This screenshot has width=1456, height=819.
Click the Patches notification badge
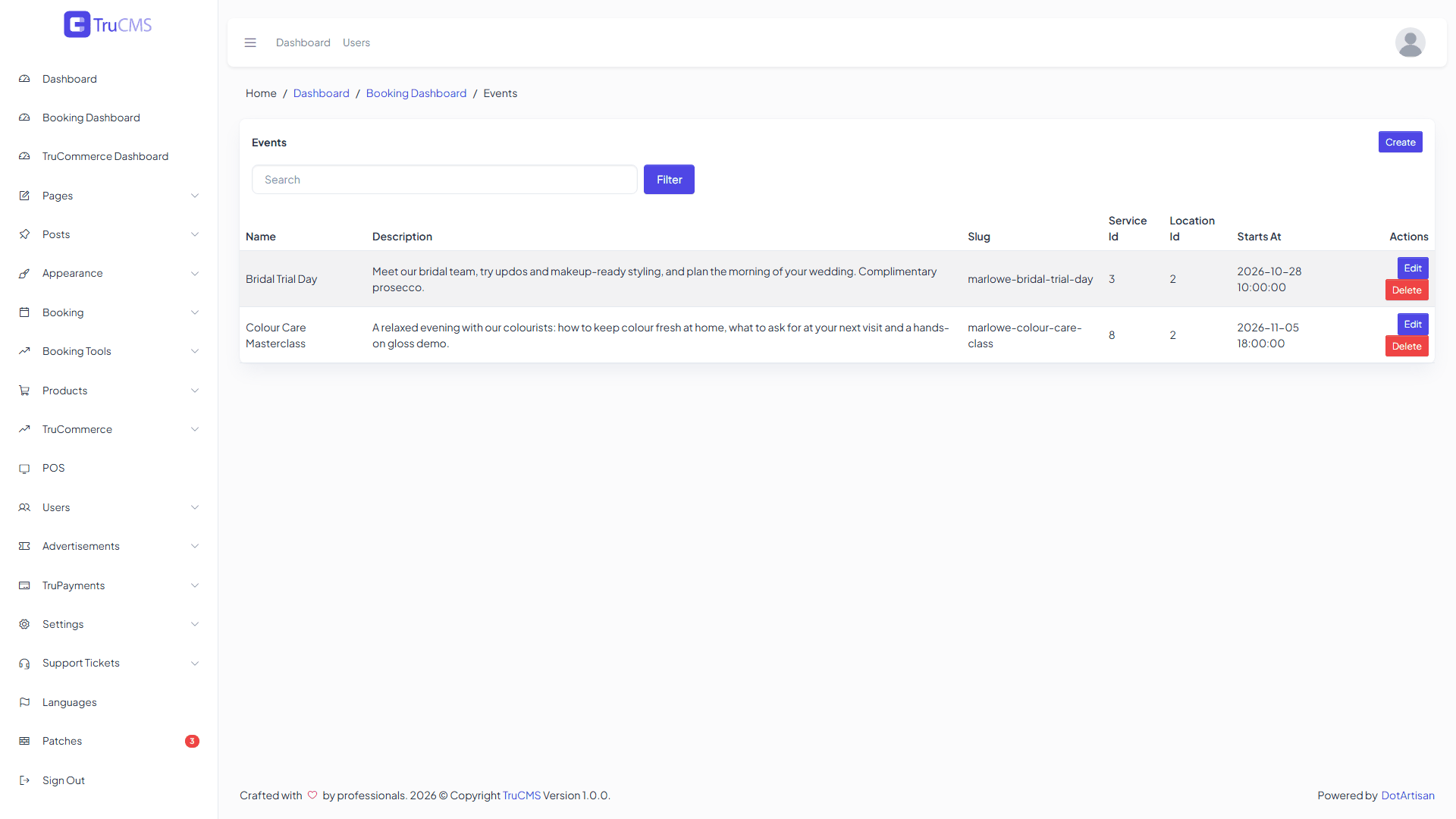click(x=192, y=741)
